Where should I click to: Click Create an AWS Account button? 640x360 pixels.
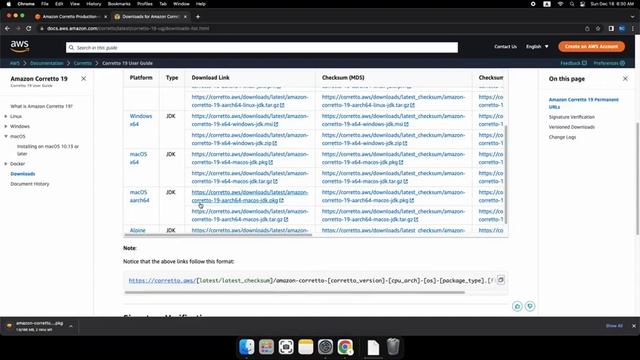591,47
